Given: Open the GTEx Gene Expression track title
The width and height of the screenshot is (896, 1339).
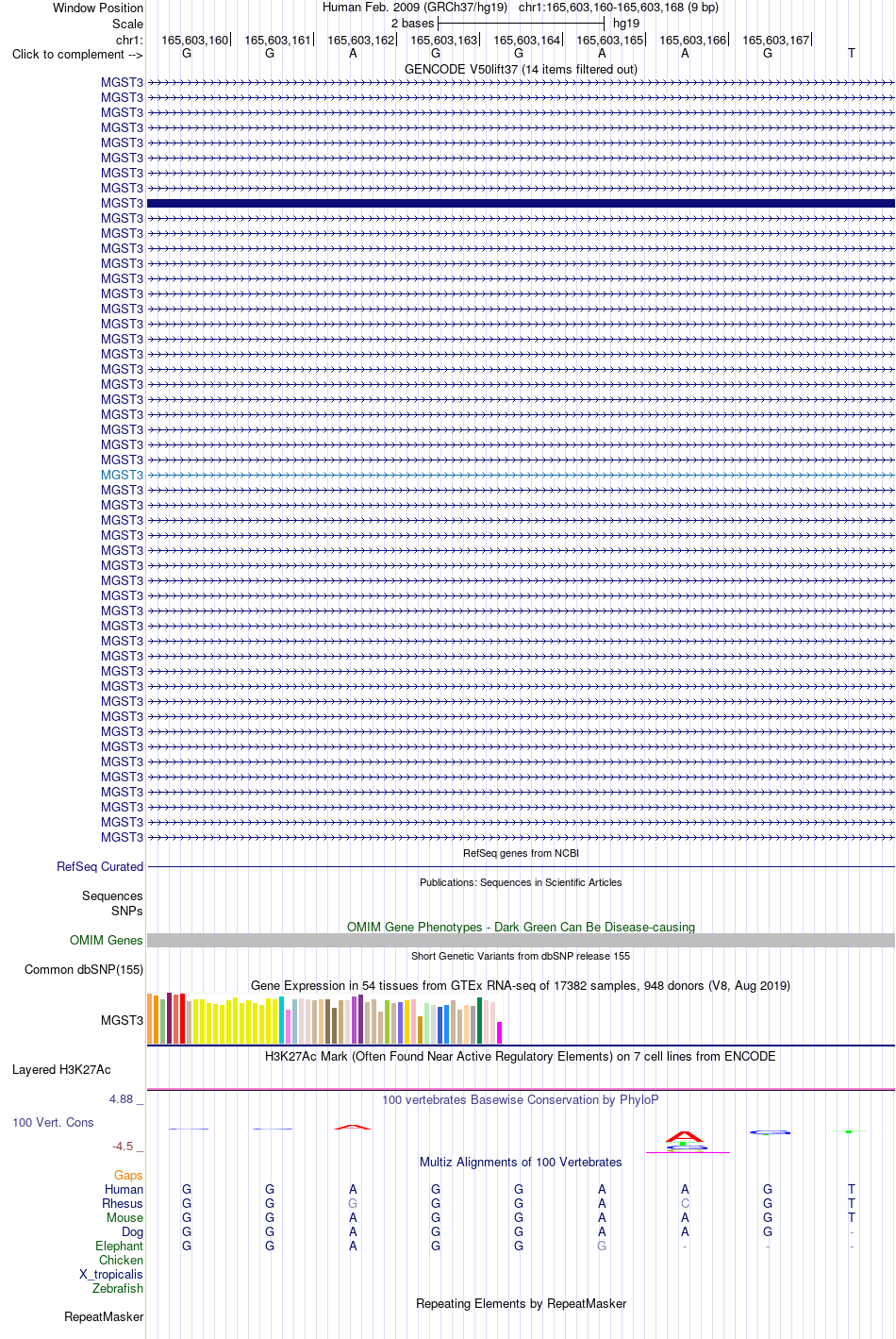Looking at the screenshot, I should 521,985.
